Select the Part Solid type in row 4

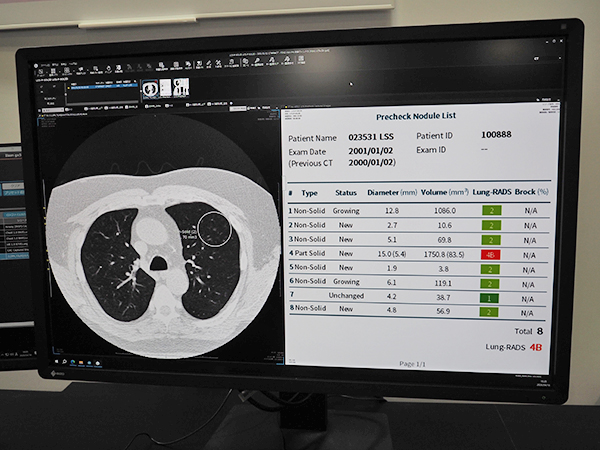(x=309, y=253)
